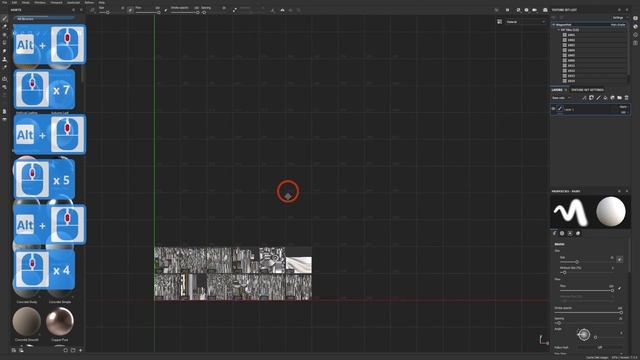
Task: Adjust the Flow slider in Properties panel
Action: tap(587, 290)
